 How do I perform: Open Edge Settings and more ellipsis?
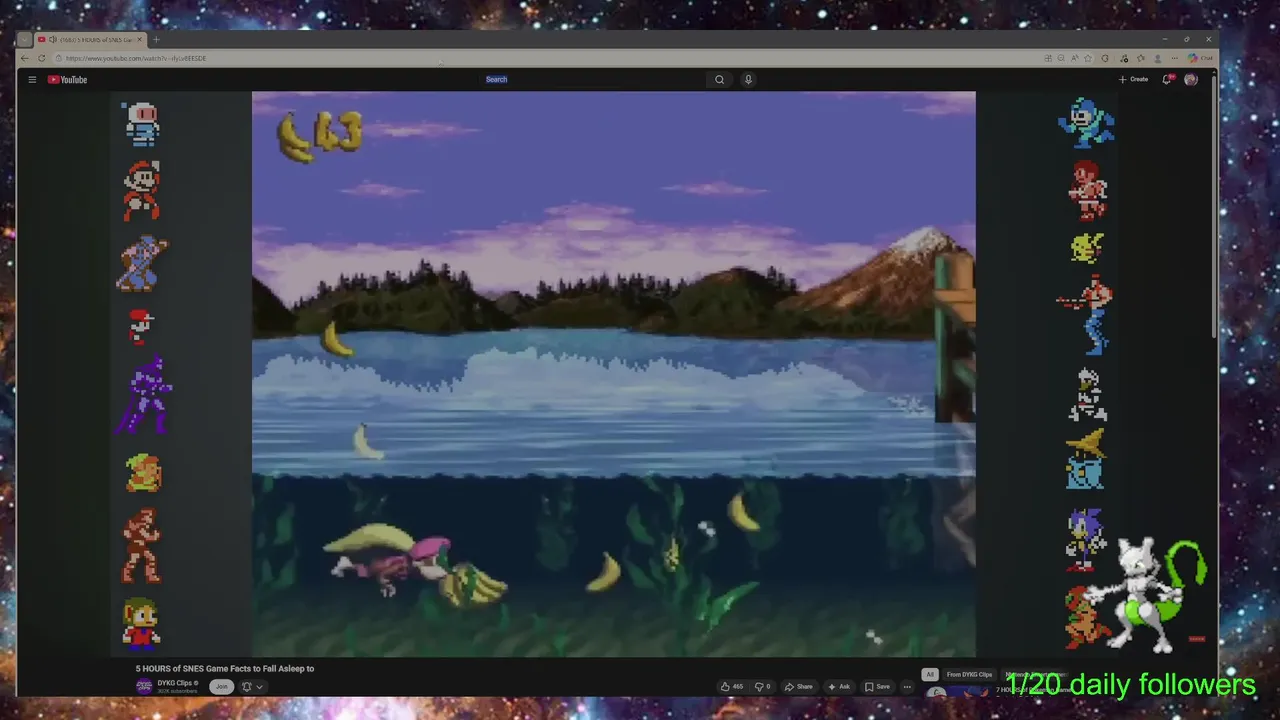[1175, 58]
